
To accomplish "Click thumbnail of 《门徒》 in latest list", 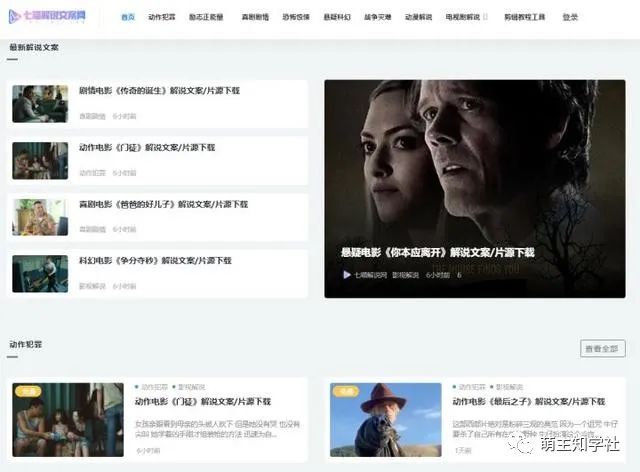I will coord(40,160).
